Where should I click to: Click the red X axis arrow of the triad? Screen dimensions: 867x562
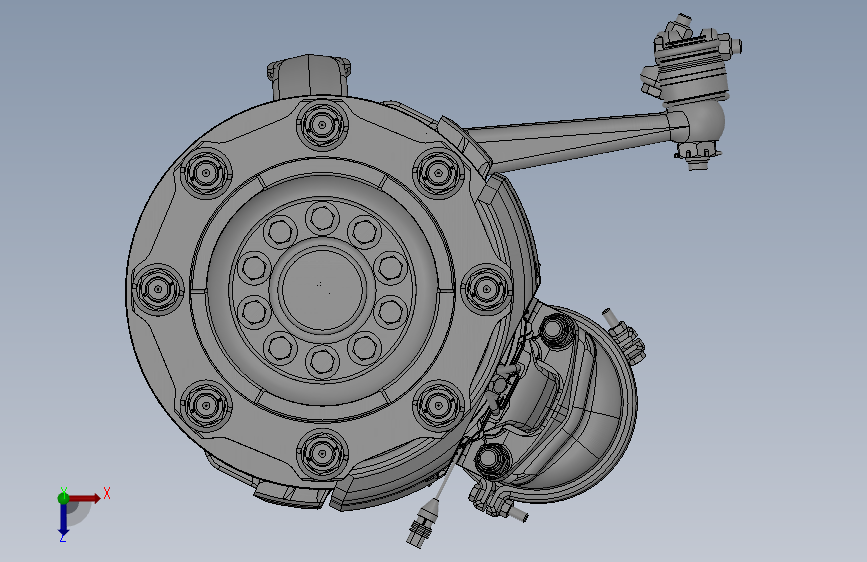tap(84, 498)
